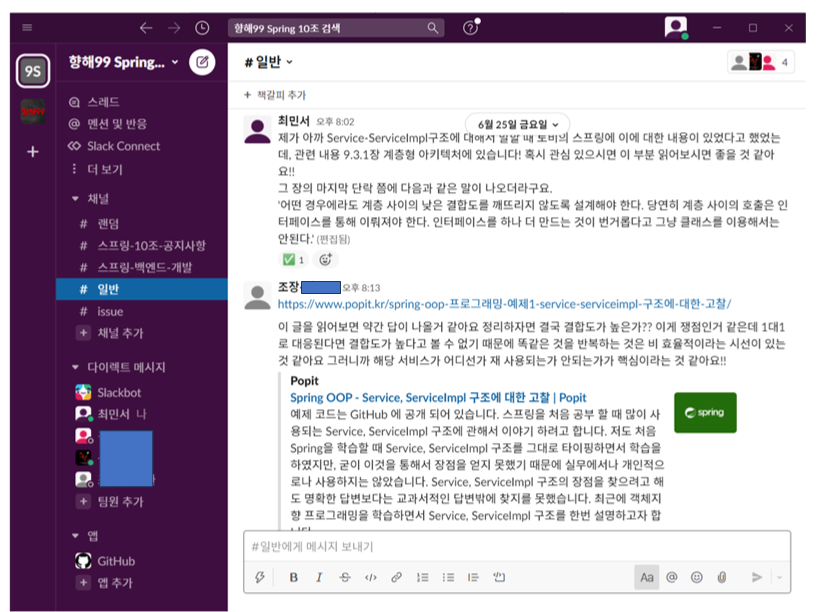
Task: Select the 9S workspace icon
Action: pyautogui.click(x=33, y=71)
